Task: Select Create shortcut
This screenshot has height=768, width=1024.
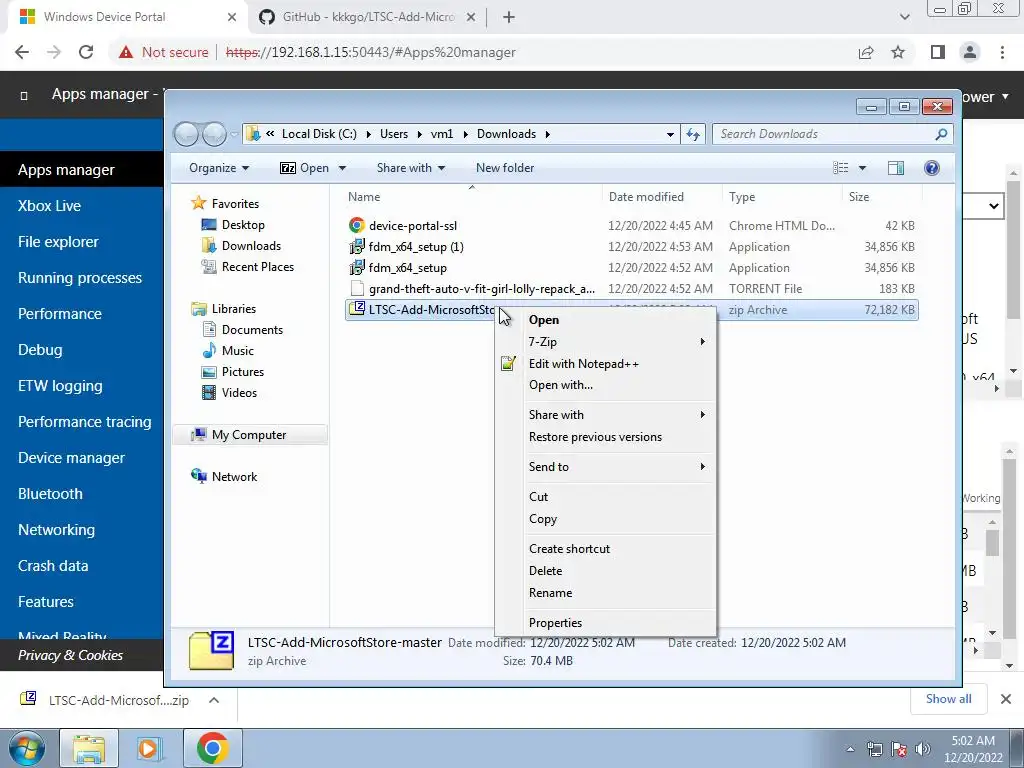Action: 569,549
